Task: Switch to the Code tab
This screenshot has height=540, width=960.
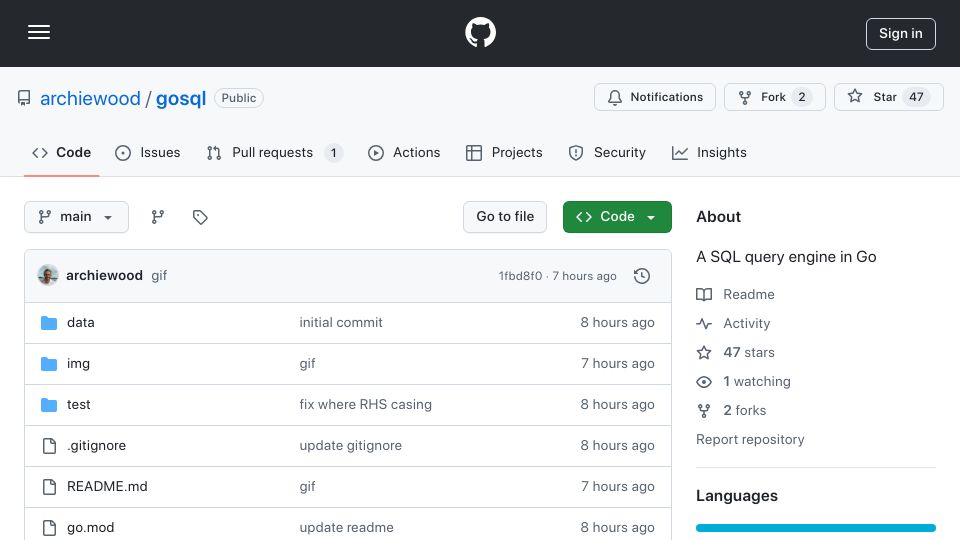Action: pos(62,152)
